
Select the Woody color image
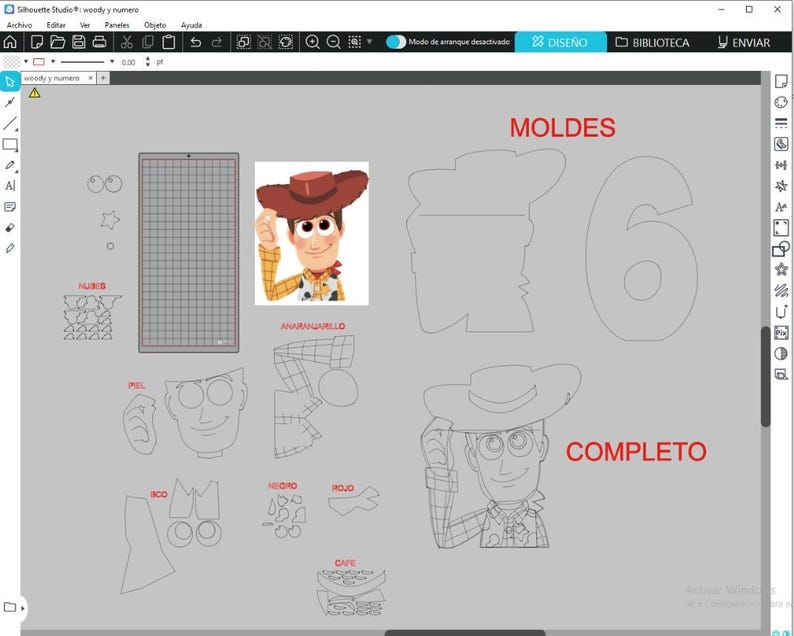pos(311,233)
